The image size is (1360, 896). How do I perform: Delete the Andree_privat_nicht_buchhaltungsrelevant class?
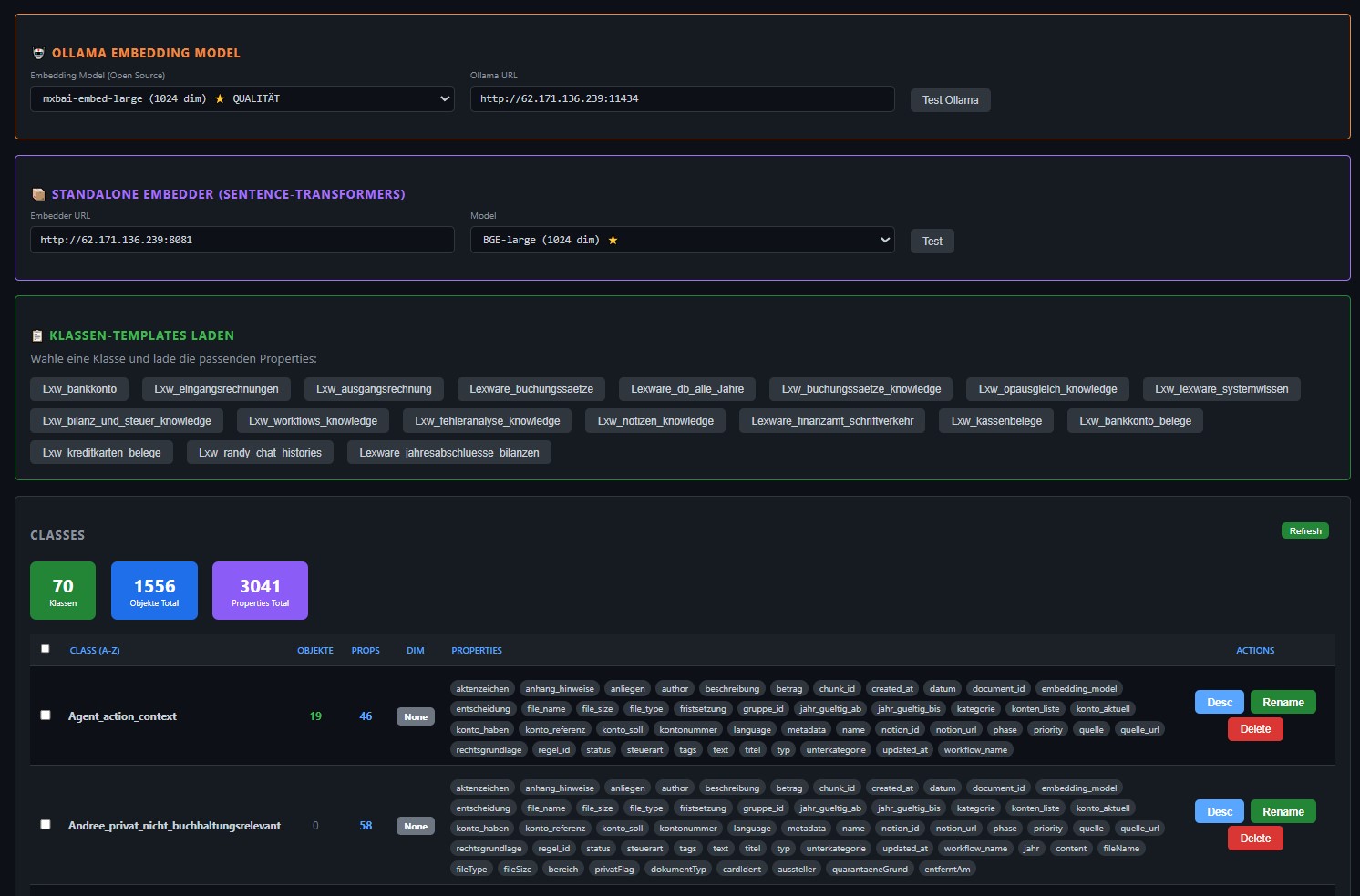pyautogui.click(x=1255, y=839)
